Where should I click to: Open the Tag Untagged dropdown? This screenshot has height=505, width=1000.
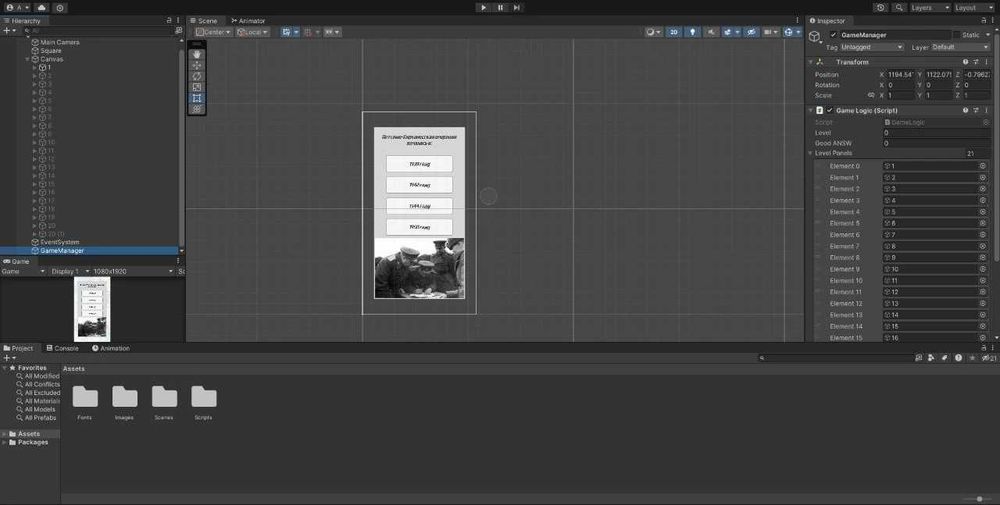[x=872, y=47]
